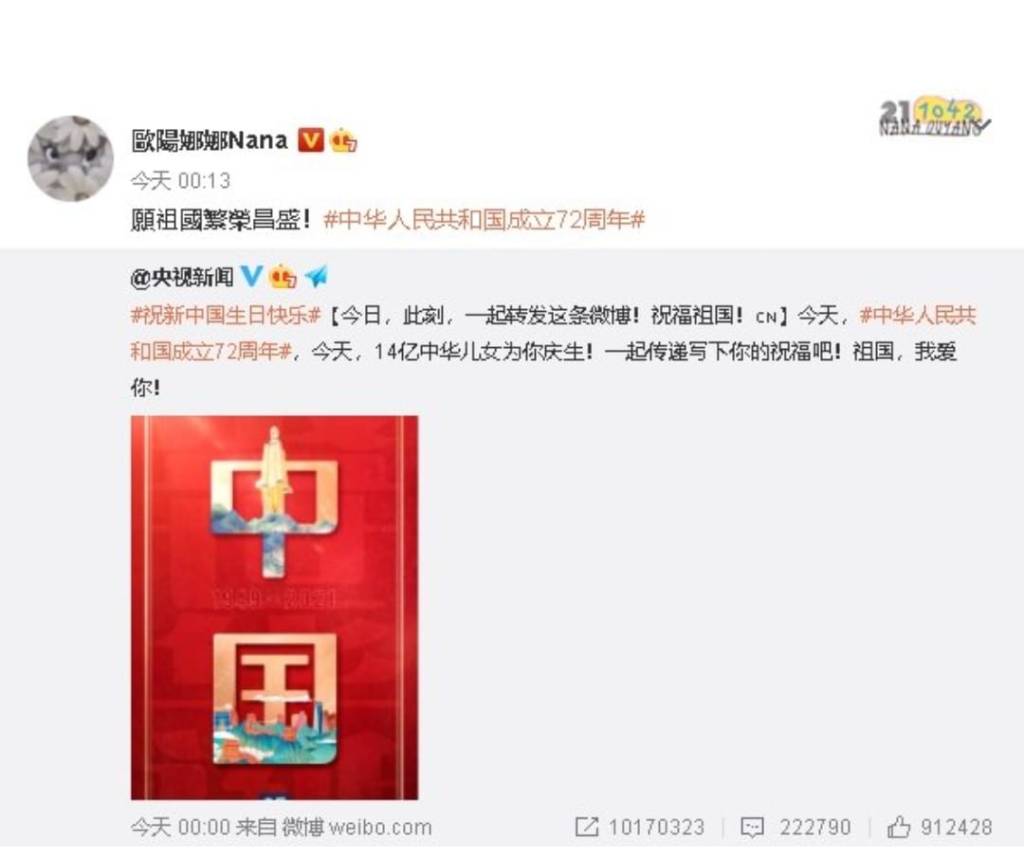The width and height of the screenshot is (1024, 858).
Task: Open the username 歐陽娜娜Nana link
Action: [210, 140]
